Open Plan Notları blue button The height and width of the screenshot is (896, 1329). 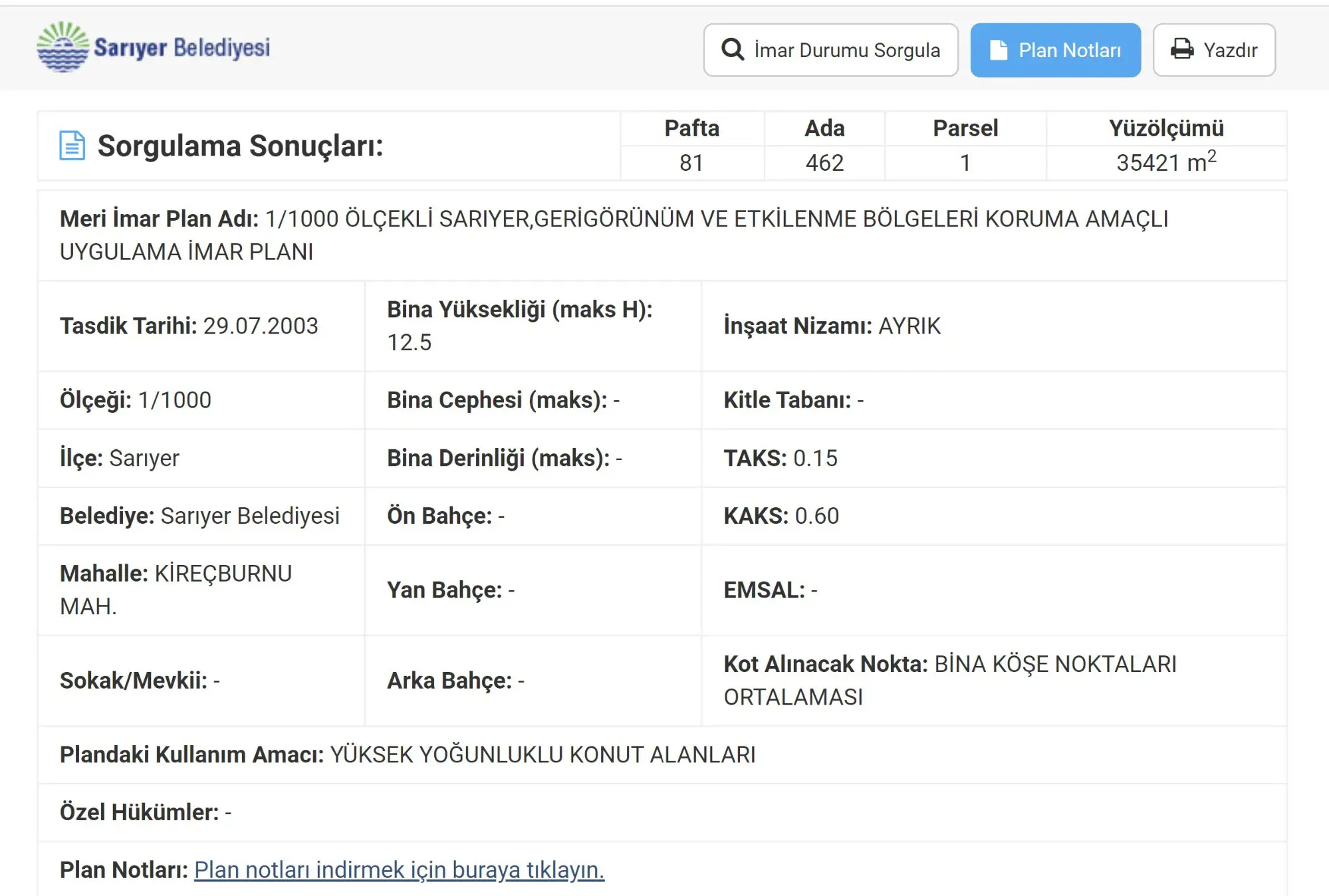click(1055, 50)
